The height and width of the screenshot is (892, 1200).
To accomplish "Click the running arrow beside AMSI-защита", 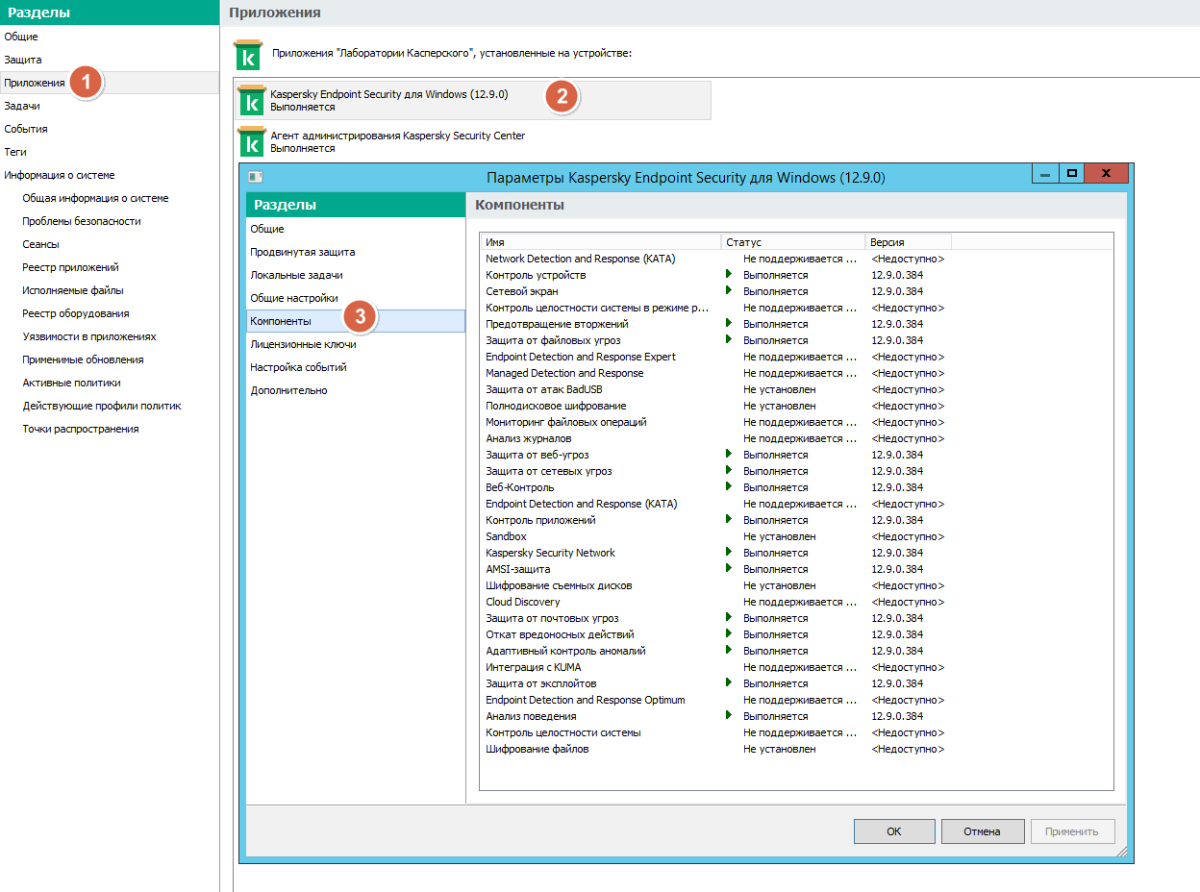I will [729, 568].
